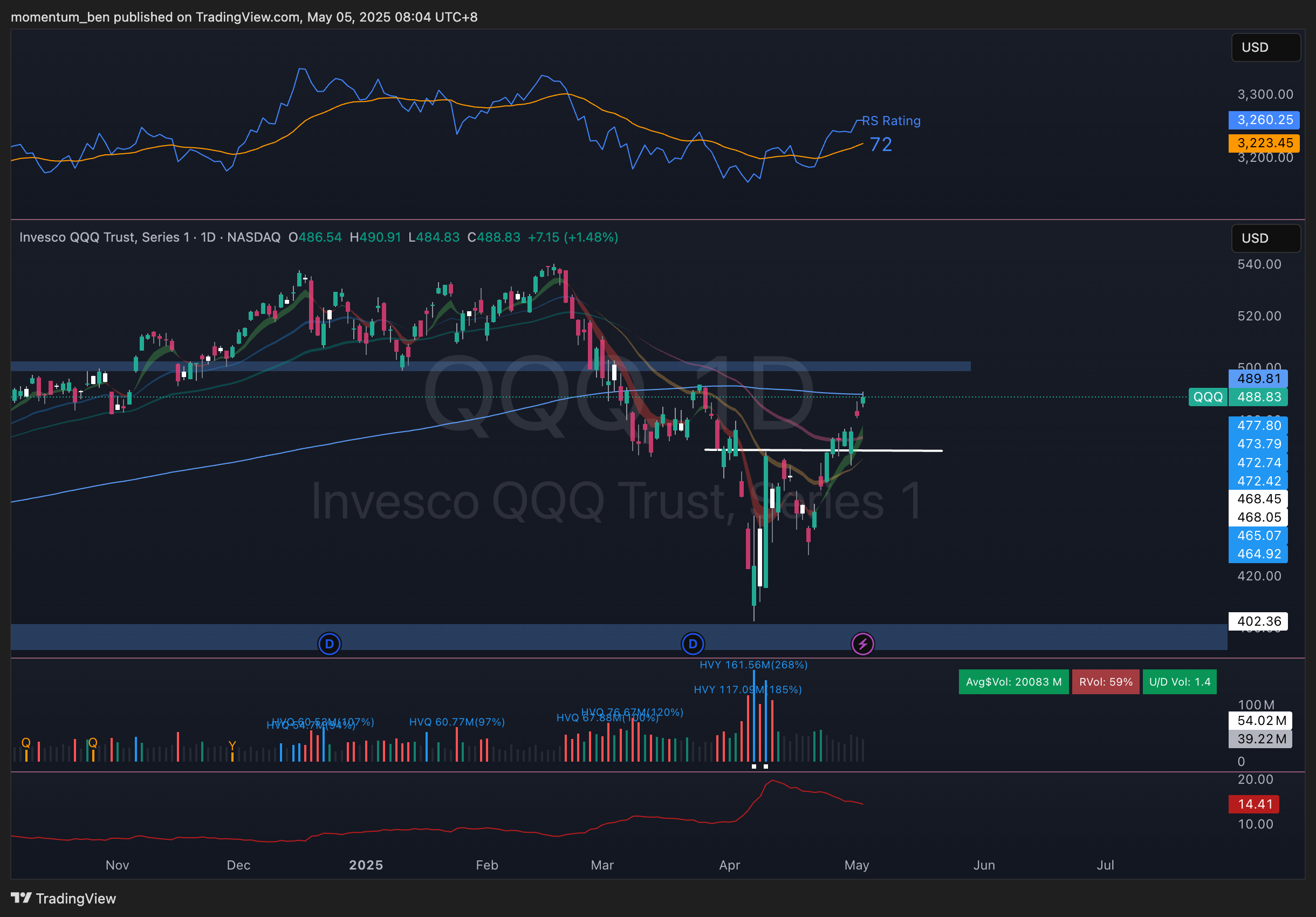Click the dividend D marker near late March

(693, 644)
